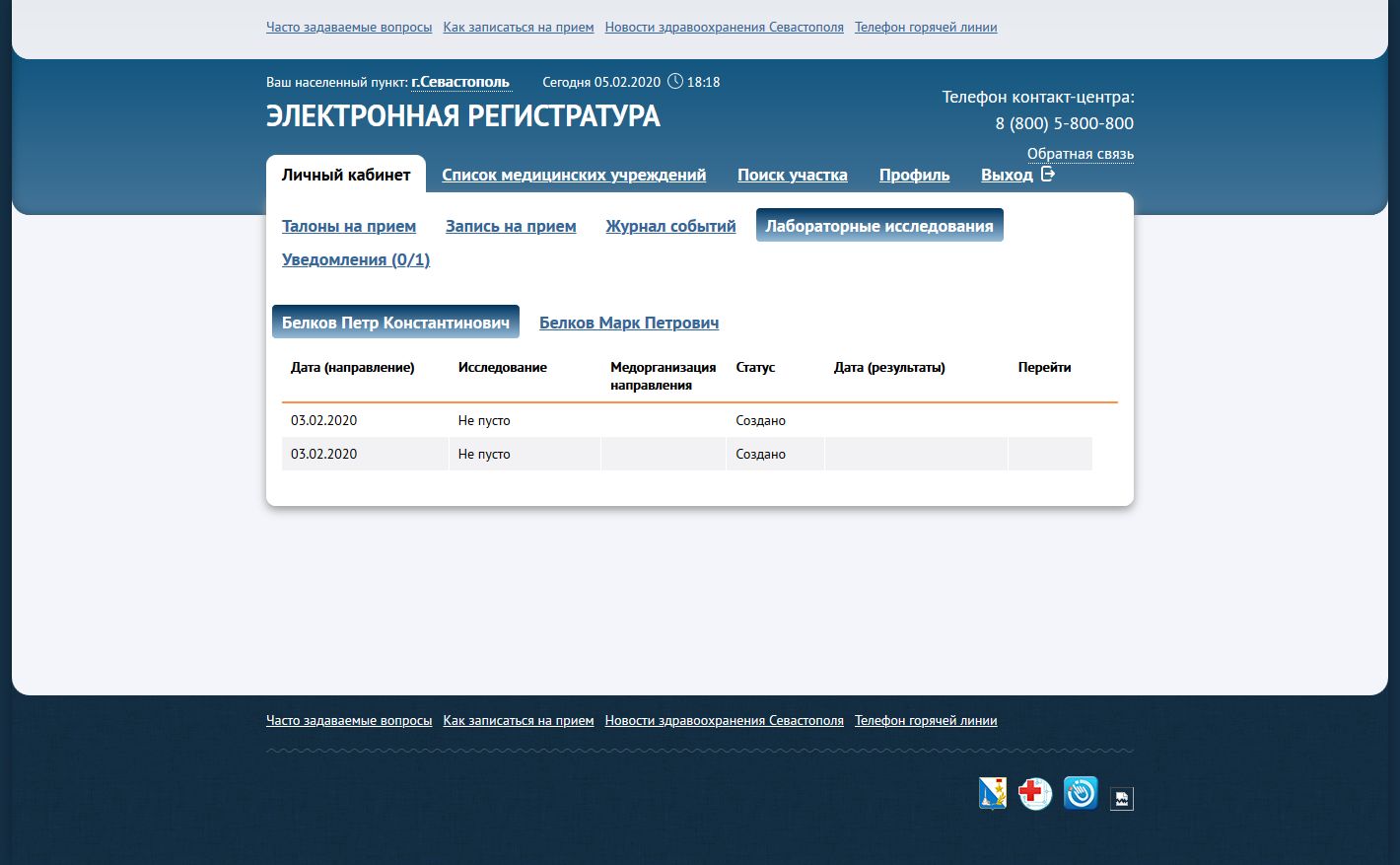This screenshot has width=1400, height=865.
Task: Open the Журнал событий tab
Action: click(x=670, y=226)
